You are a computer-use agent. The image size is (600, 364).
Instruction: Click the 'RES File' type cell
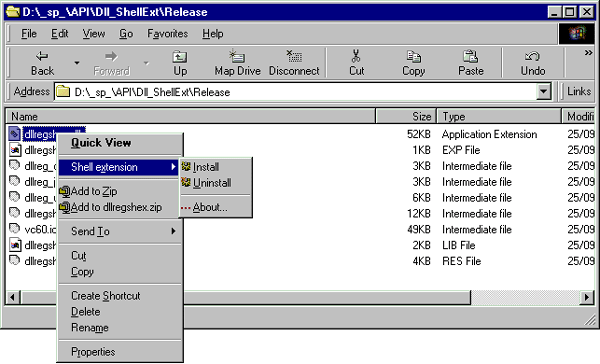point(461,261)
